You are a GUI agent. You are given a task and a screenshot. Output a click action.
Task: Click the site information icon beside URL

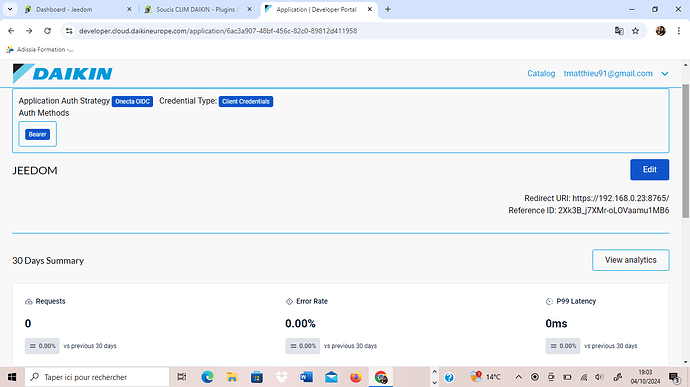(x=69, y=31)
